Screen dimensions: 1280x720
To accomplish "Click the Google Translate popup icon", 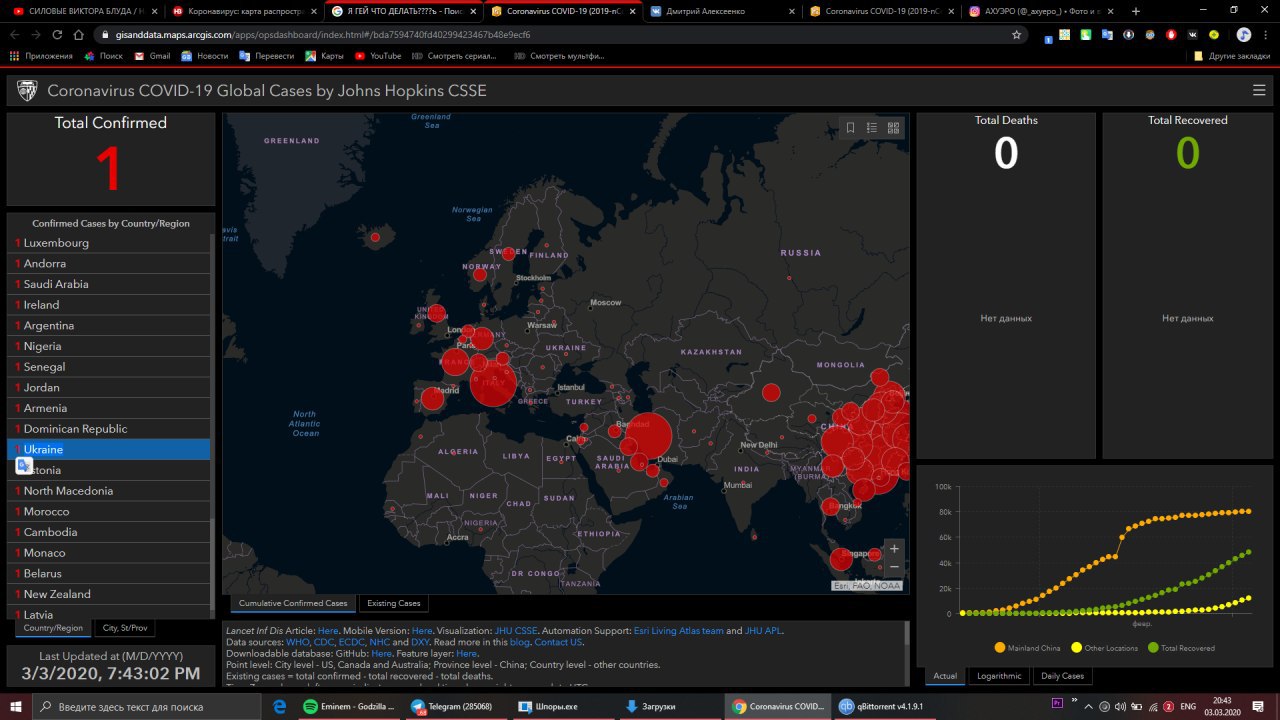I will coord(25,465).
